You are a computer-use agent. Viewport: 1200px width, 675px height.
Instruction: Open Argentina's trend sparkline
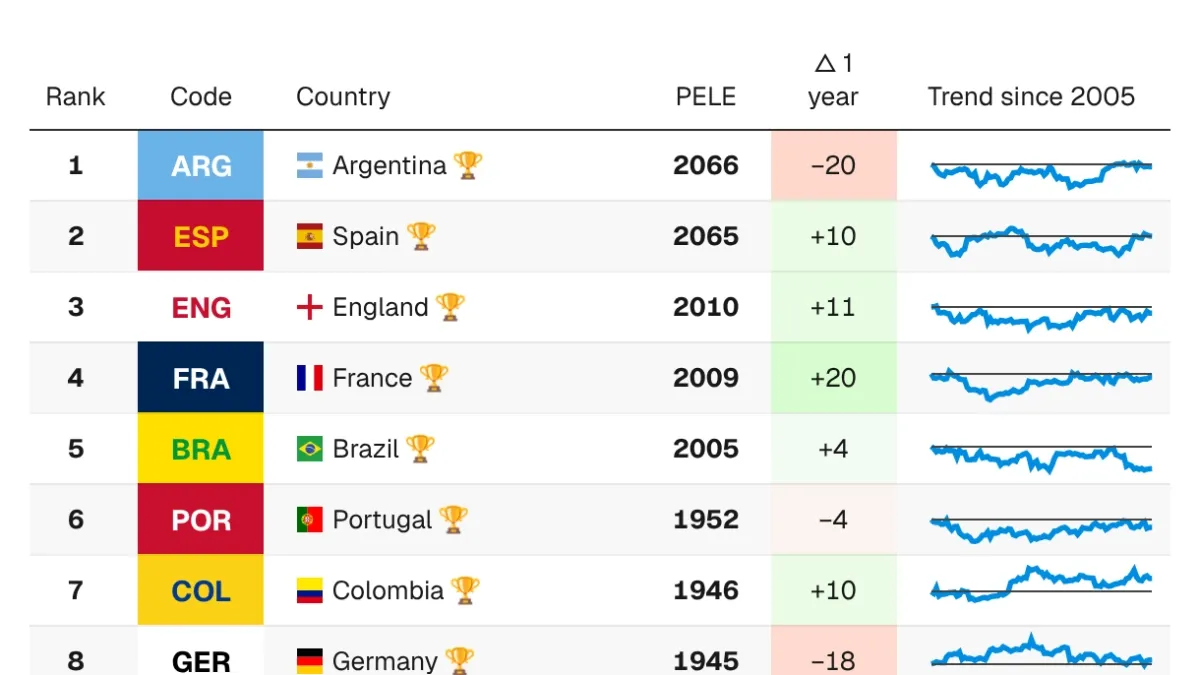point(1041,173)
